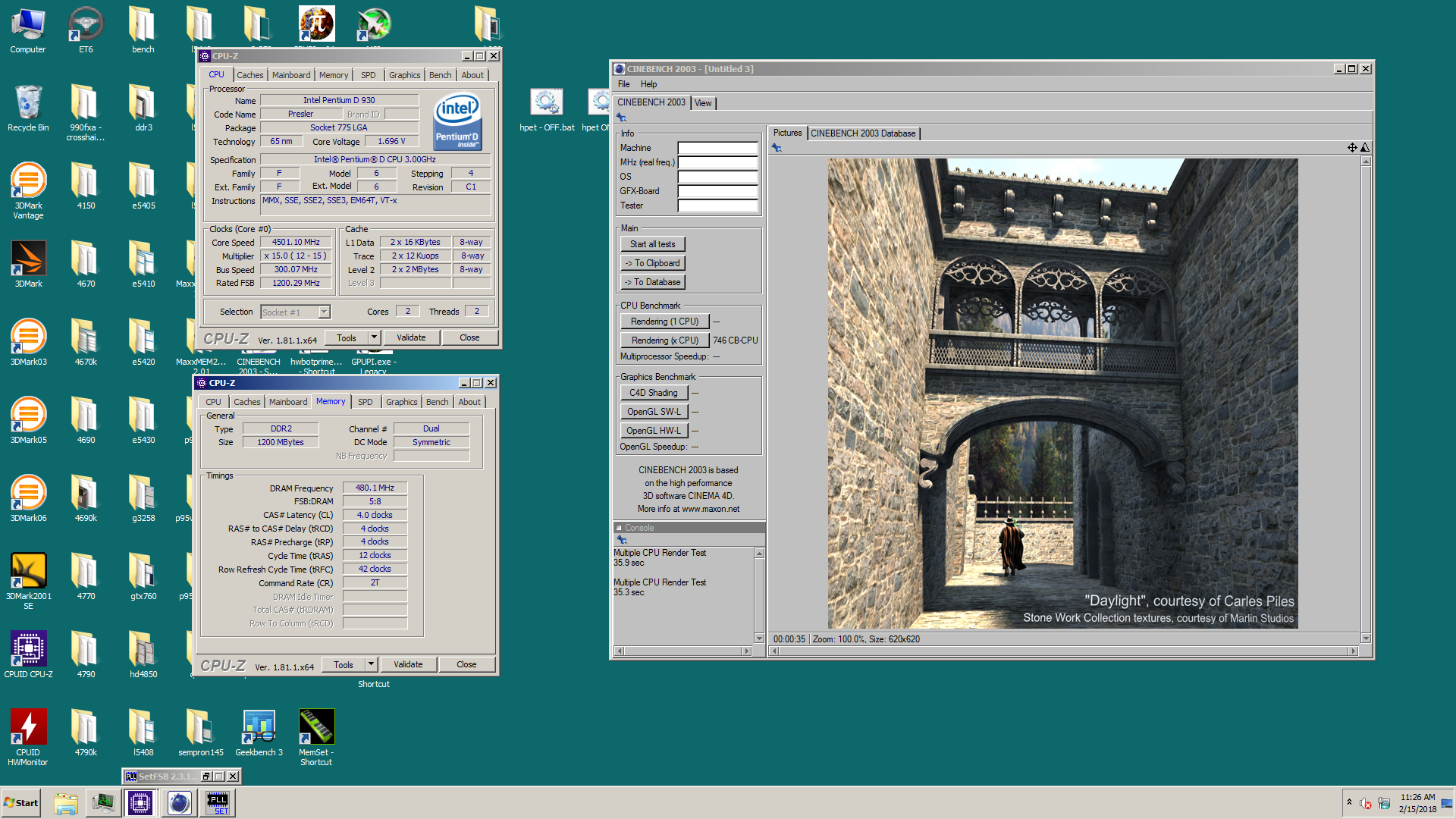Open the hd4850 folder
Viewport: 1456px width, 819px height.
click(x=143, y=654)
